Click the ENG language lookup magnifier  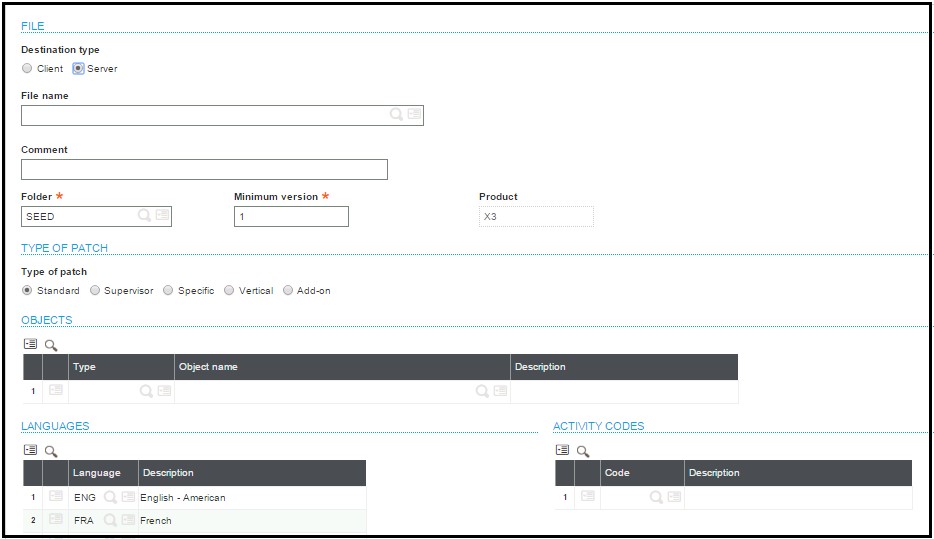tap(110, 497)
